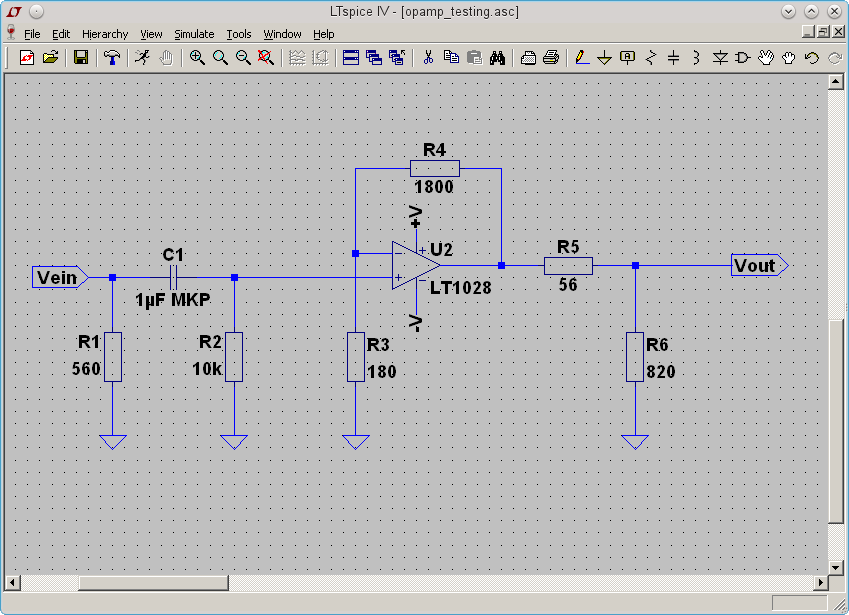Select the Label Net tool
This screenshot has height=615, width=849.
click(x=628, y=57)
